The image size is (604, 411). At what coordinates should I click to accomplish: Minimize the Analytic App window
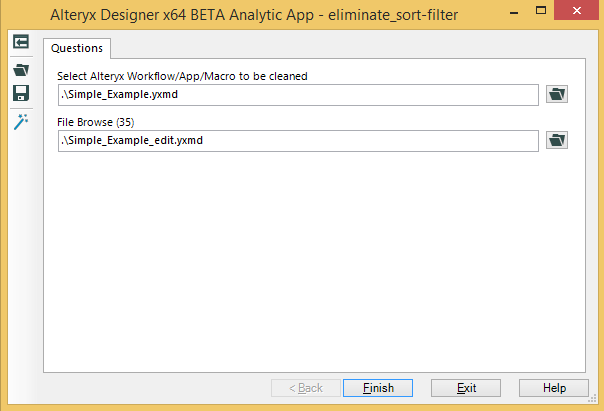point(513,13)
